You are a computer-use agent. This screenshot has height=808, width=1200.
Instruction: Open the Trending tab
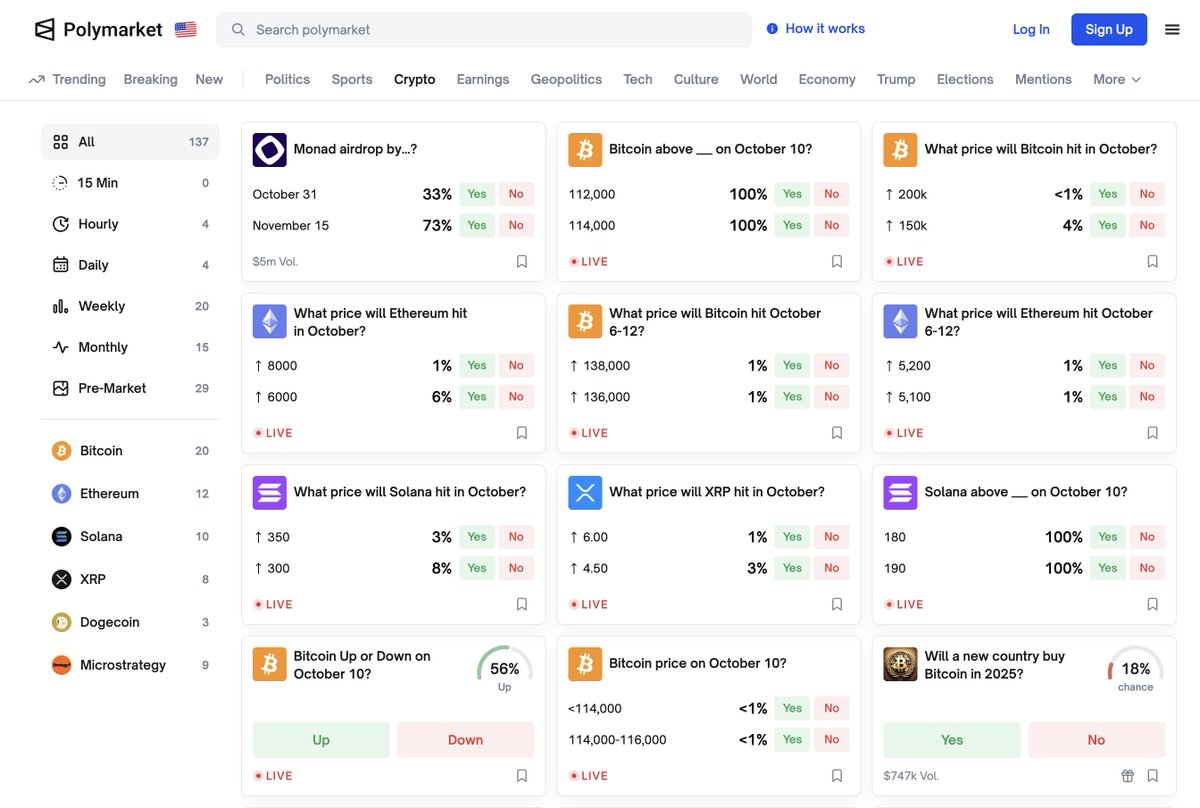[68, 79]
